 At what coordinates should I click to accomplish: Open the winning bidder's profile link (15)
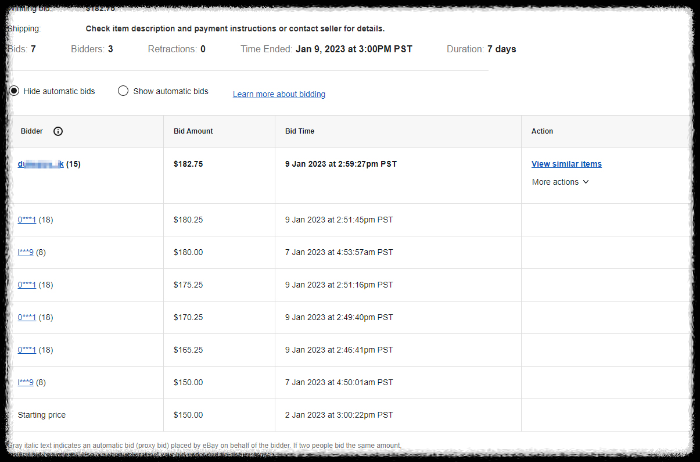pyautogui.click(x=41, y=164)
